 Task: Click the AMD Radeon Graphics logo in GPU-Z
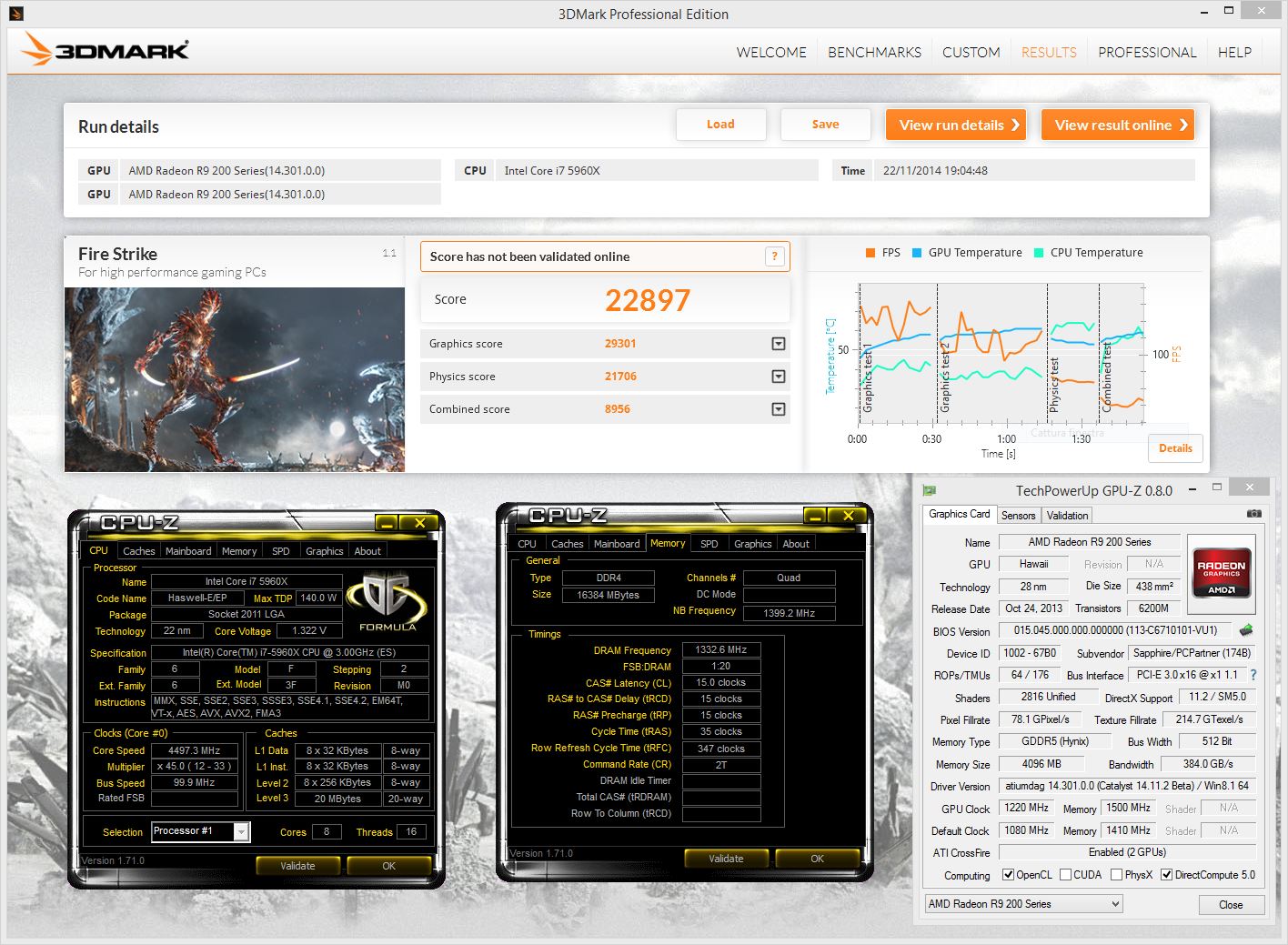1221,573
